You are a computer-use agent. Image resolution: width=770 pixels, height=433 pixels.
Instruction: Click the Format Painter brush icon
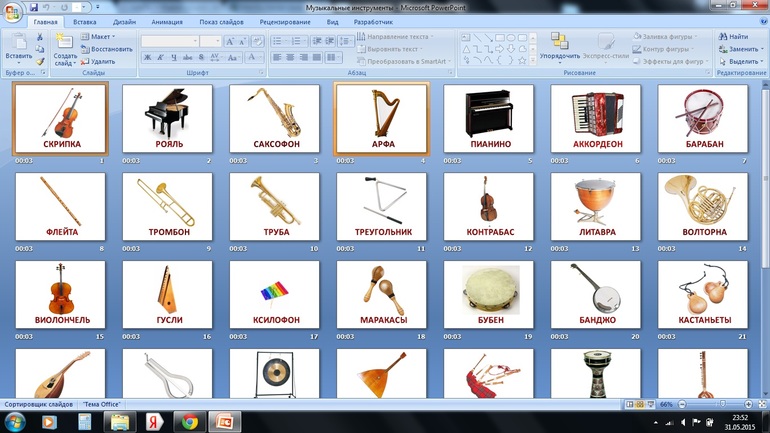(40, 61)
